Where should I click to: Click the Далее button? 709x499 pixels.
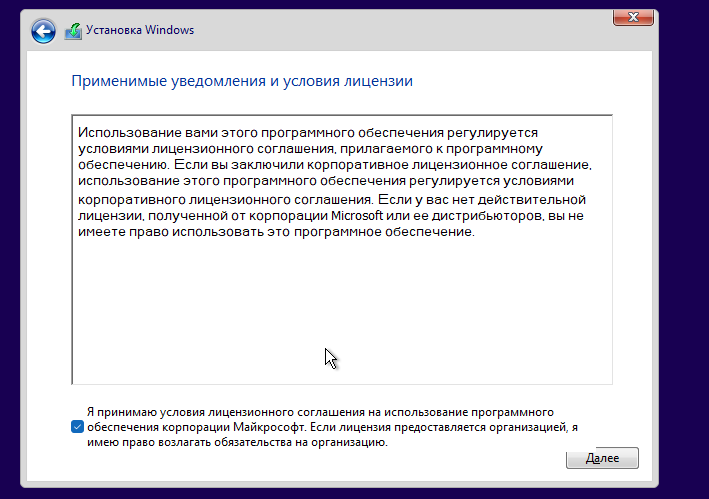click(x=602, y=458)
